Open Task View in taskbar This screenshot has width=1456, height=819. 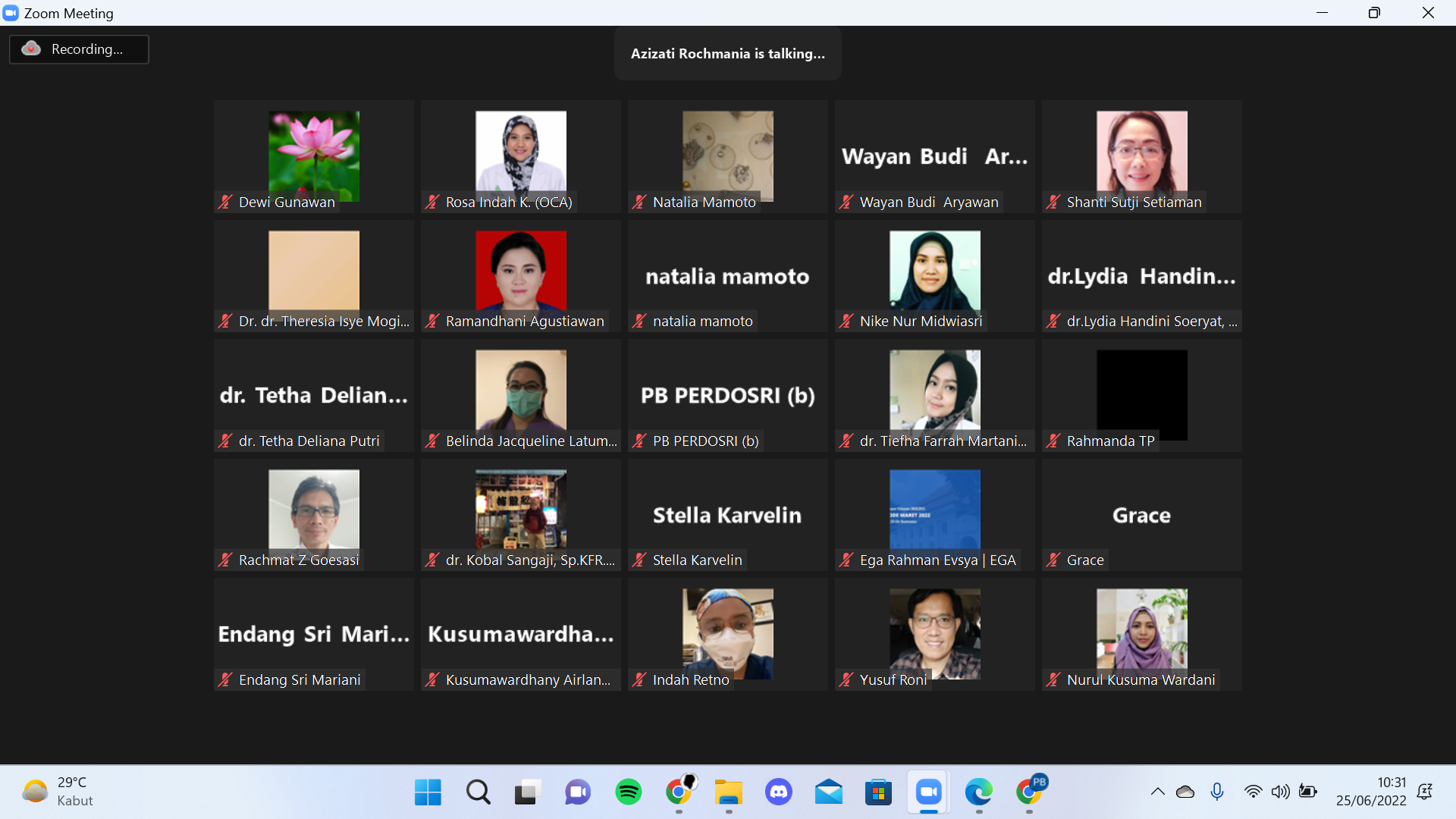(x=528, y=792)
